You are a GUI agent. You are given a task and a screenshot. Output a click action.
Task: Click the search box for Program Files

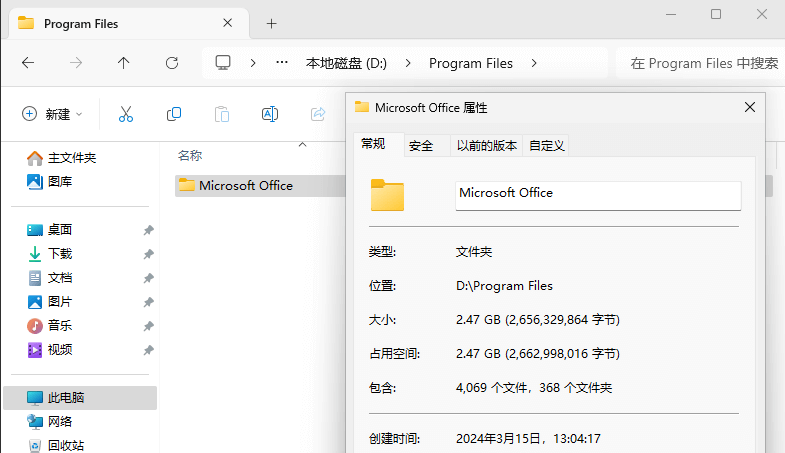pyautogui.click(x=700, y=63)
